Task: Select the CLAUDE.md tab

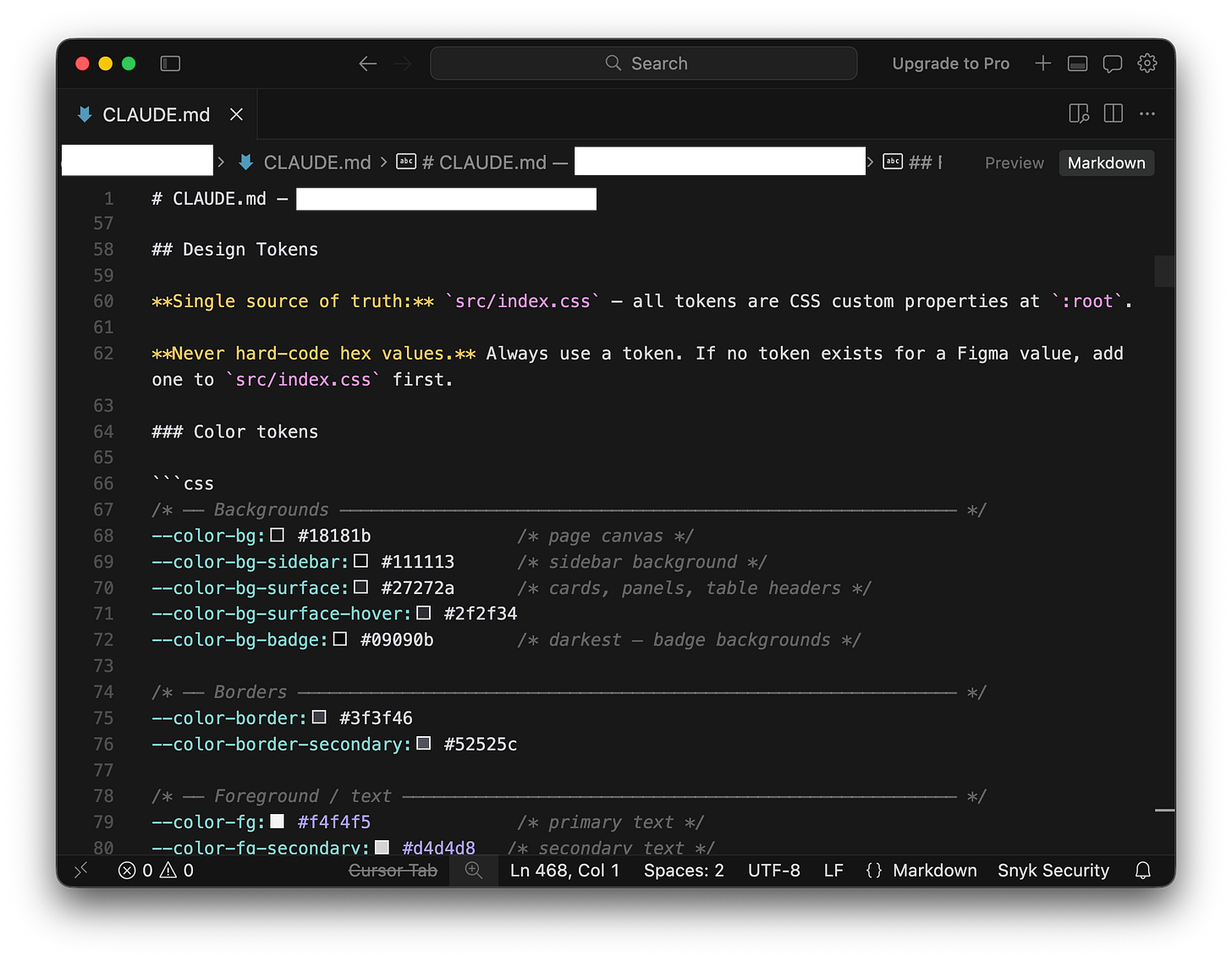Action: (157, 114)
